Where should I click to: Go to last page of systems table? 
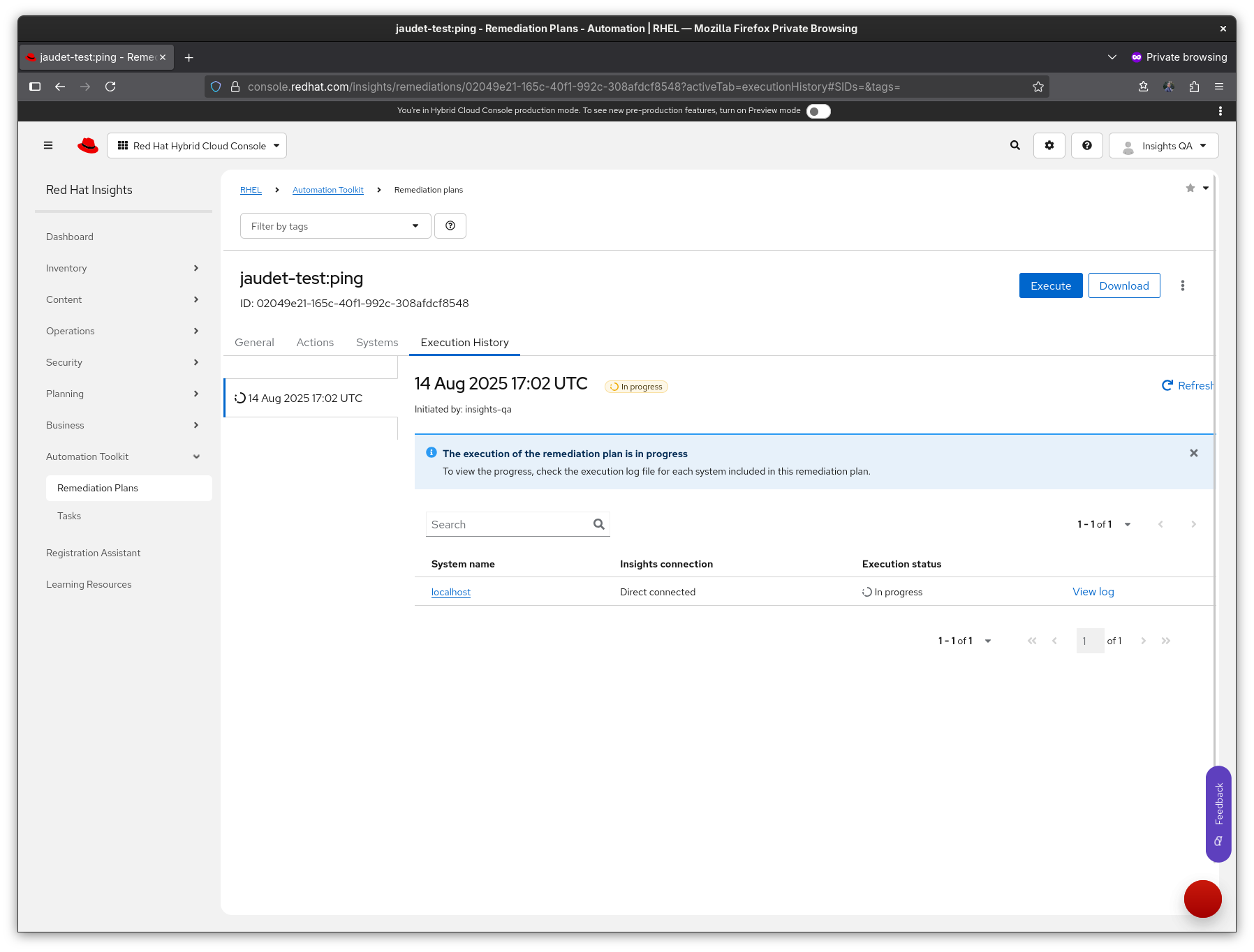(1165, 641)
